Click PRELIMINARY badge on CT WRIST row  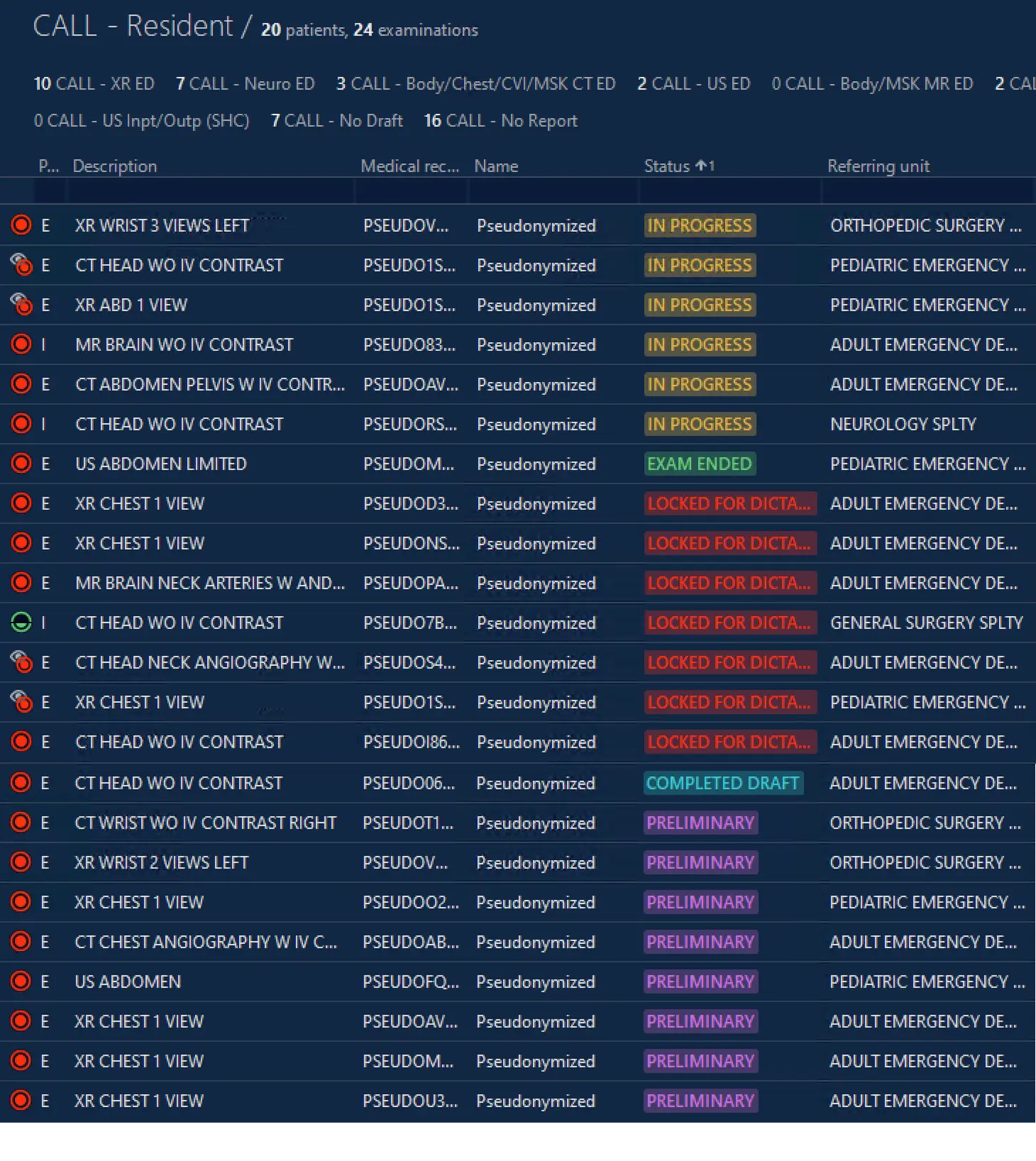click(x=700, y=823)
